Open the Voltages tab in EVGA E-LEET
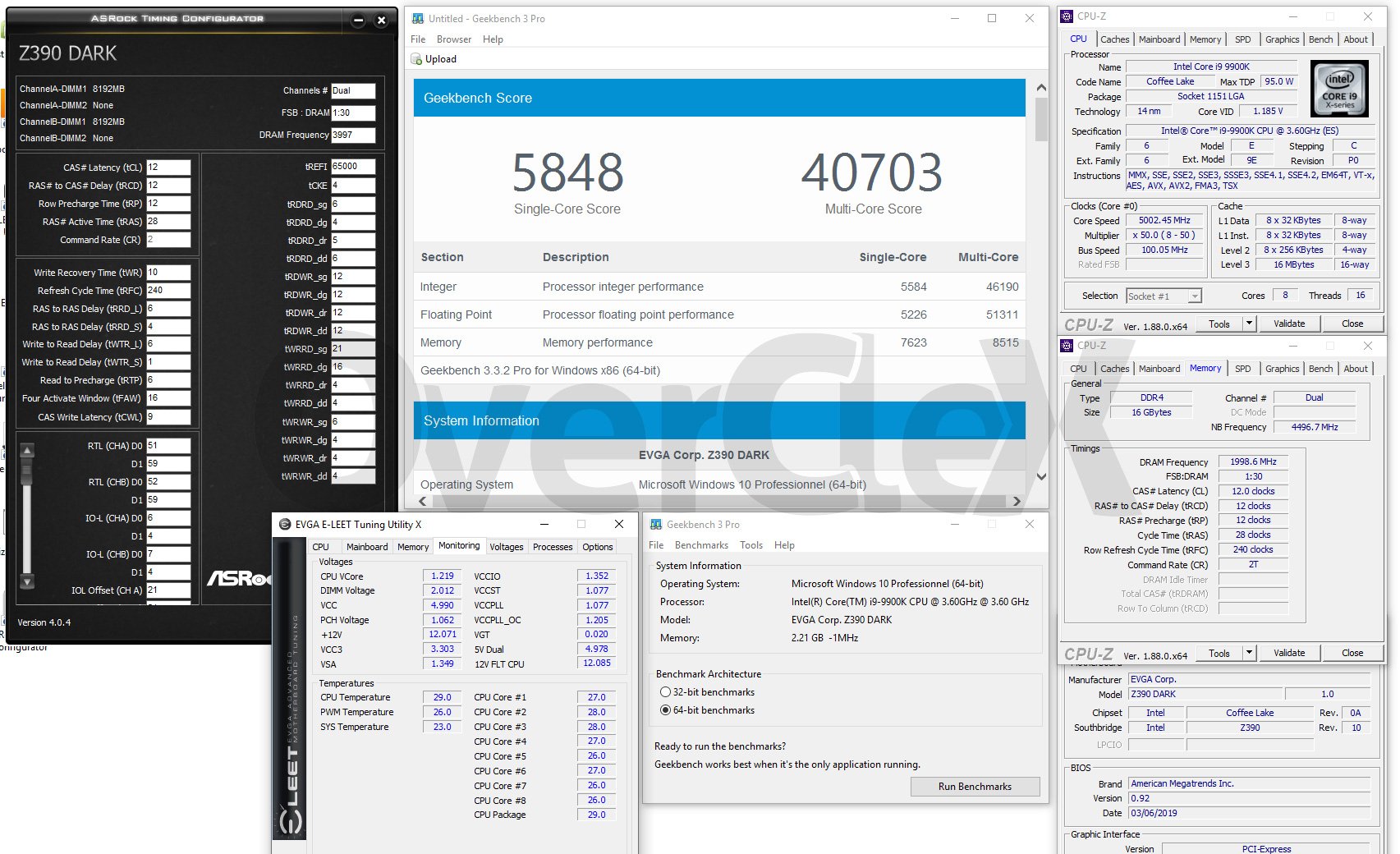Viewport: 1400px width, 854px height. tap(506, 547)
